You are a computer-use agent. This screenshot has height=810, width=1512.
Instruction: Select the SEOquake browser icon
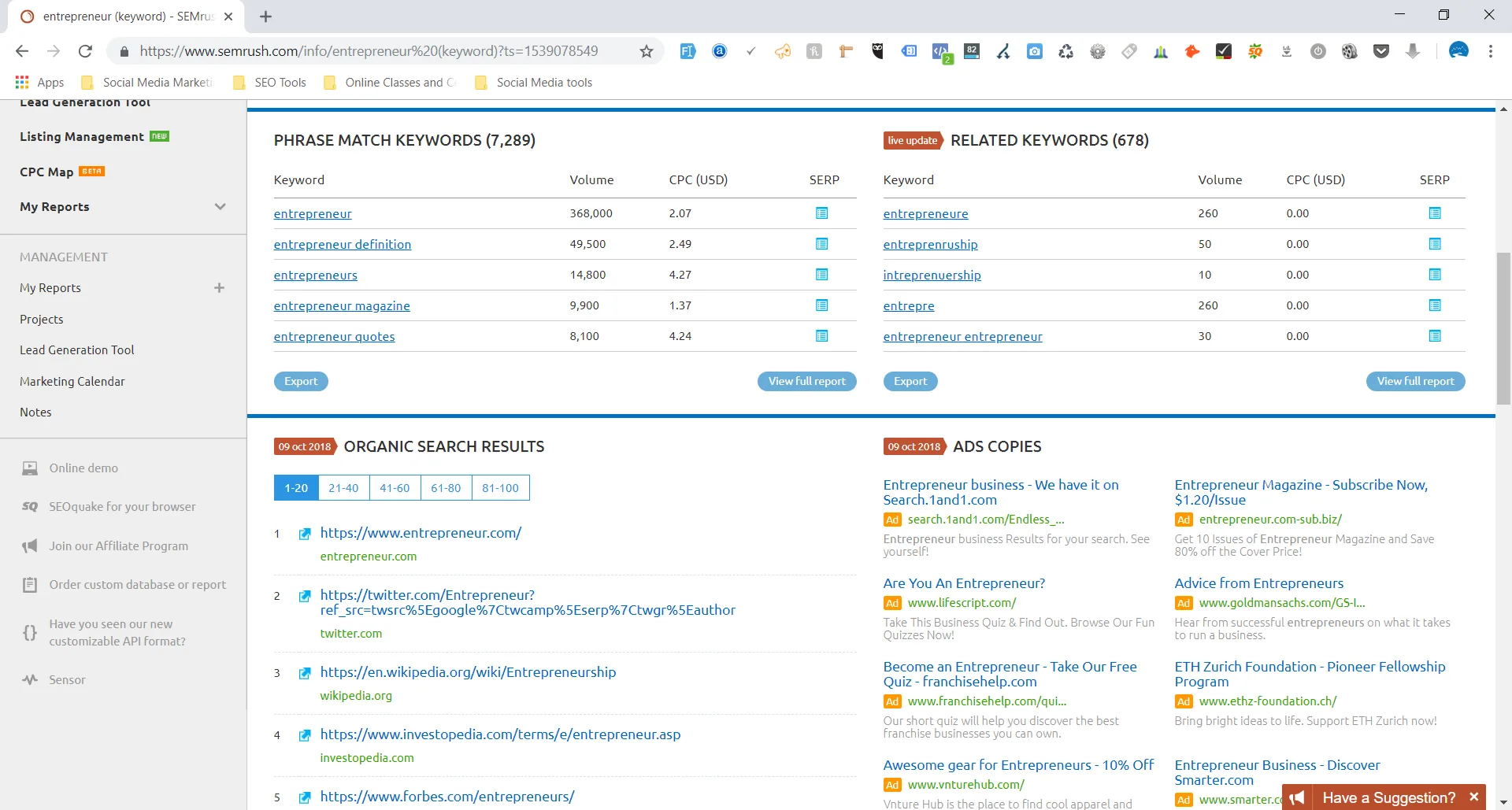[x=30, y=506]
